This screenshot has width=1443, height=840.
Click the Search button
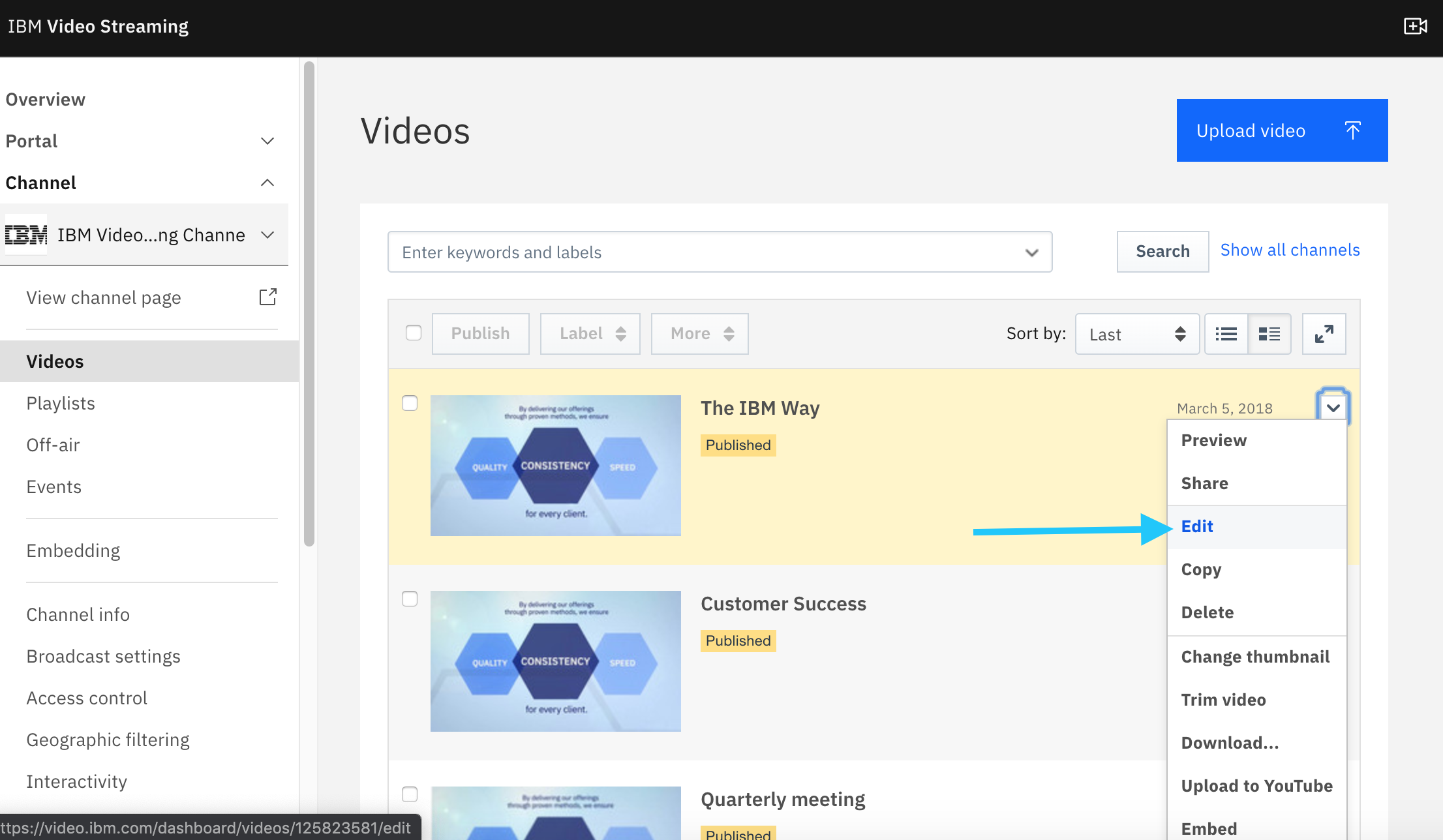click(1162, 252)
